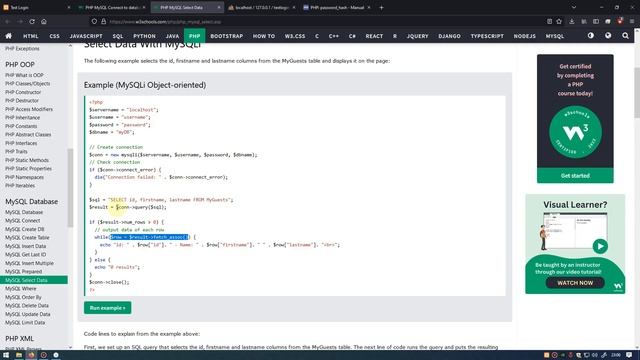Close the PHP MySQL Select Data tab

coord(219,7)
